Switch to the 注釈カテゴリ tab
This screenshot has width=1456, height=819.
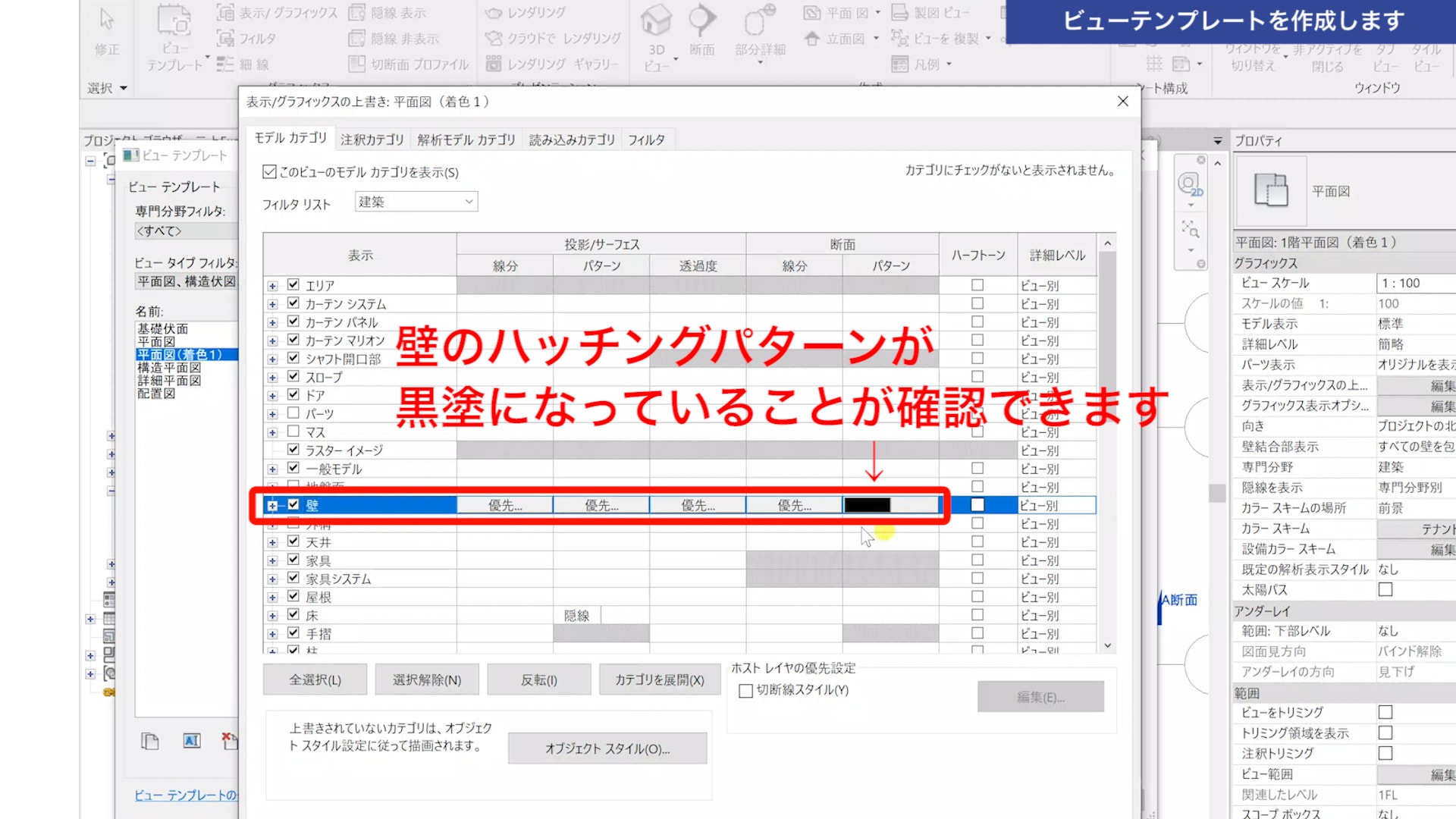(x=372, y=140)
